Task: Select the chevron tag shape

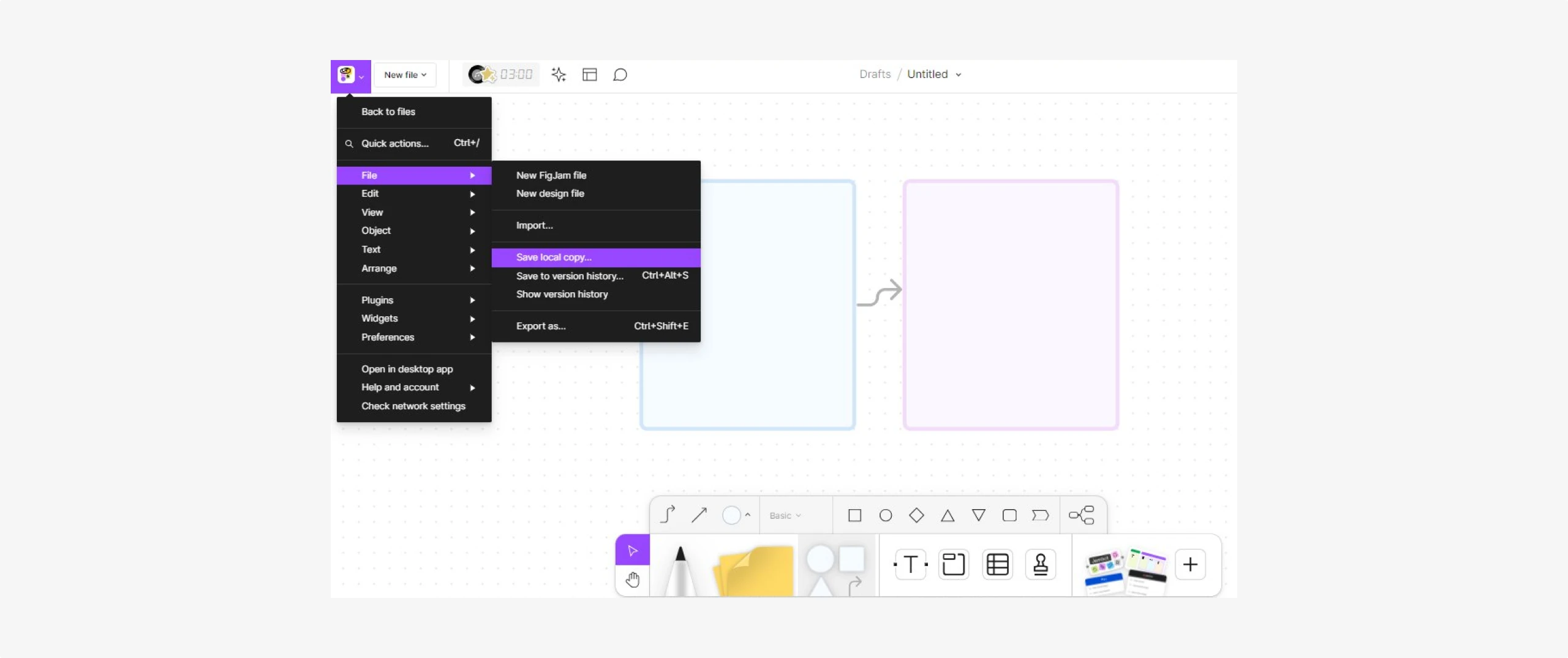Action: [1040, 515]
